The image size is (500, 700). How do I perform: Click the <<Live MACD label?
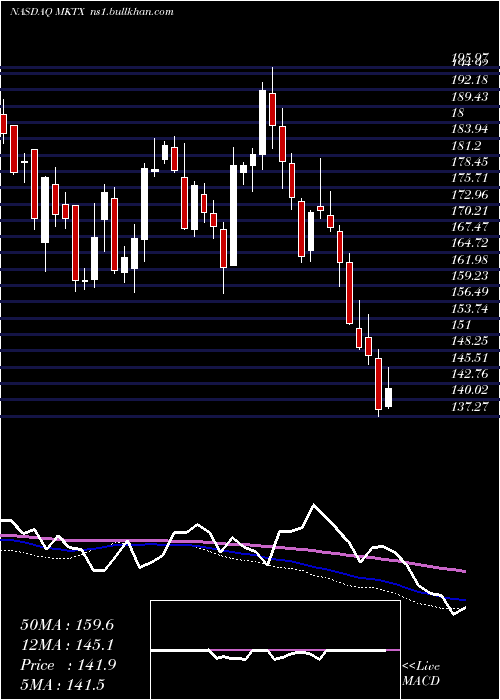[421, 674]
